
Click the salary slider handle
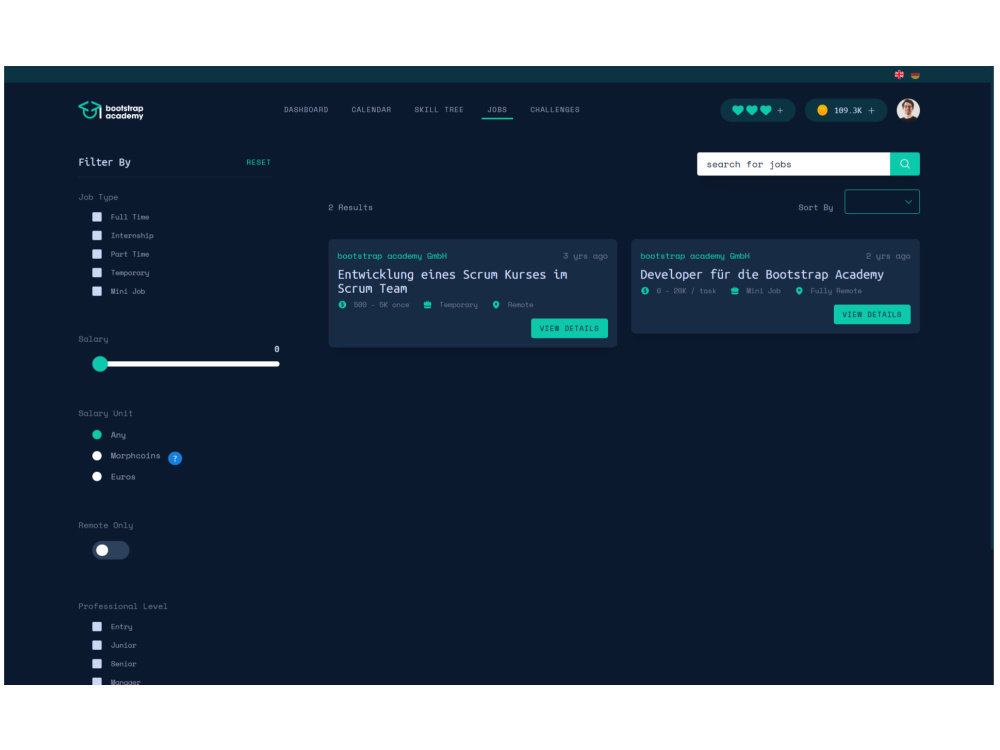coord(99,364)
